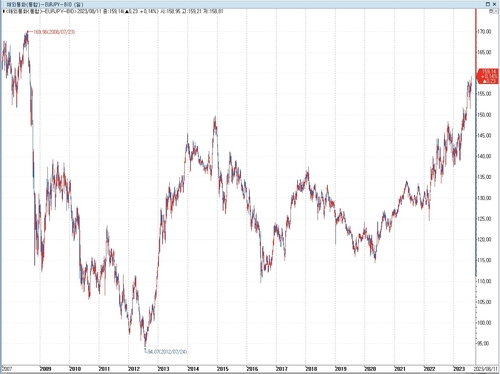Viewport: 500px width, 374px height.
Task: Click the 165.00 price axis label
Action: tap(484, 52)
